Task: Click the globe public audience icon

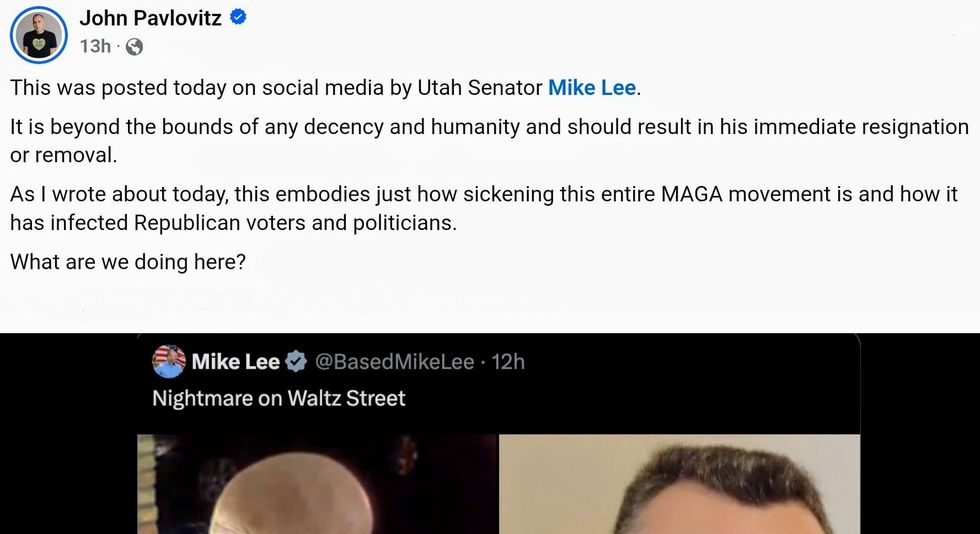Action: click(134, 47)
